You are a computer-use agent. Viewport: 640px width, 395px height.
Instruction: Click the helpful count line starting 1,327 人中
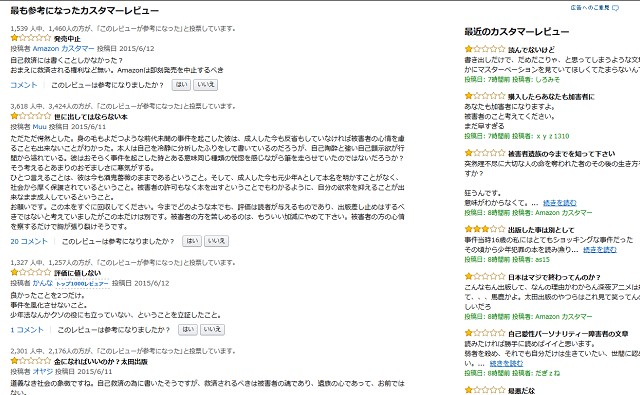123,262
